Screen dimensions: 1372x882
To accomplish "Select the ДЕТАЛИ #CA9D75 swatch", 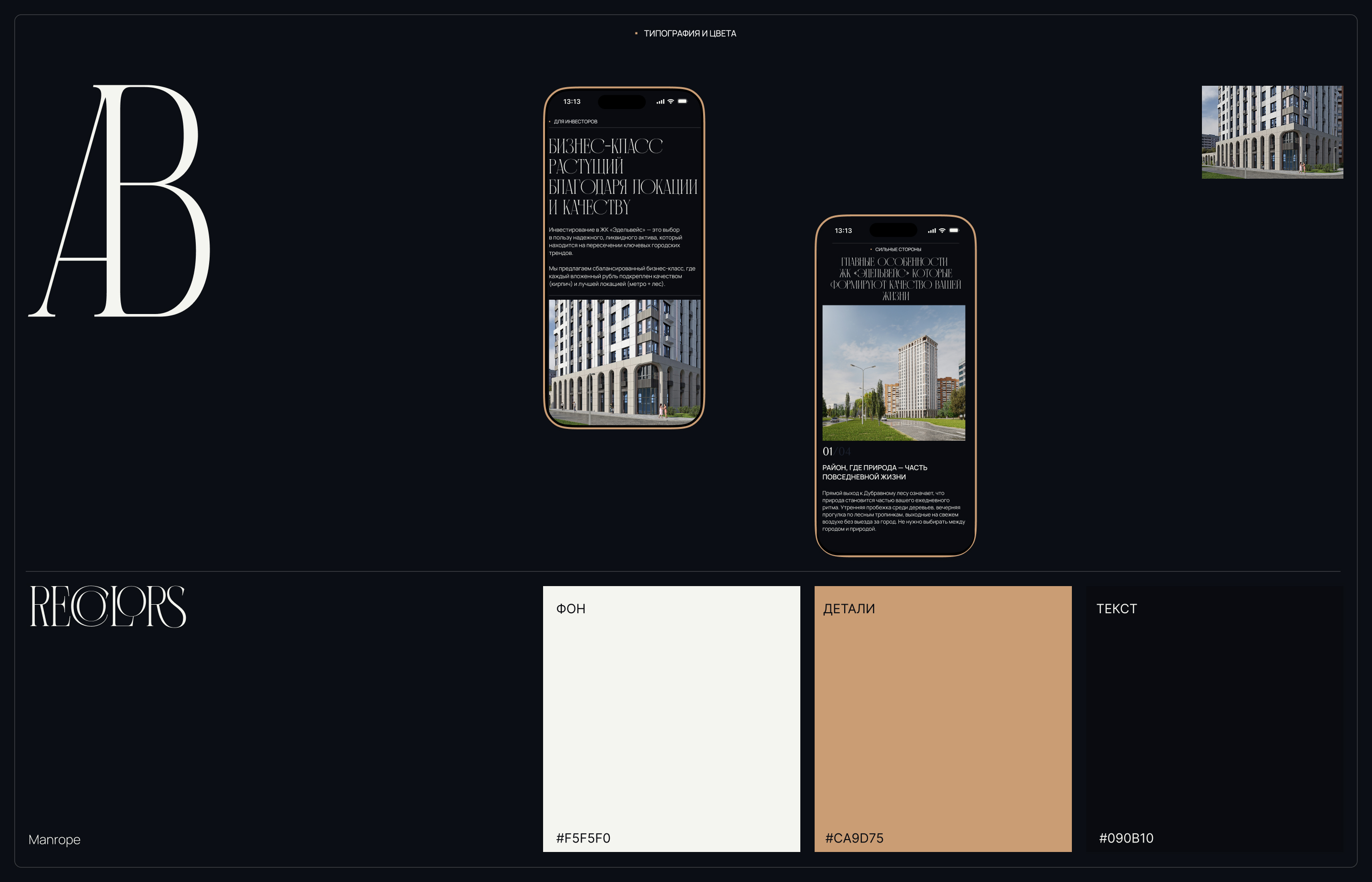I will click(x=942, y=719).
